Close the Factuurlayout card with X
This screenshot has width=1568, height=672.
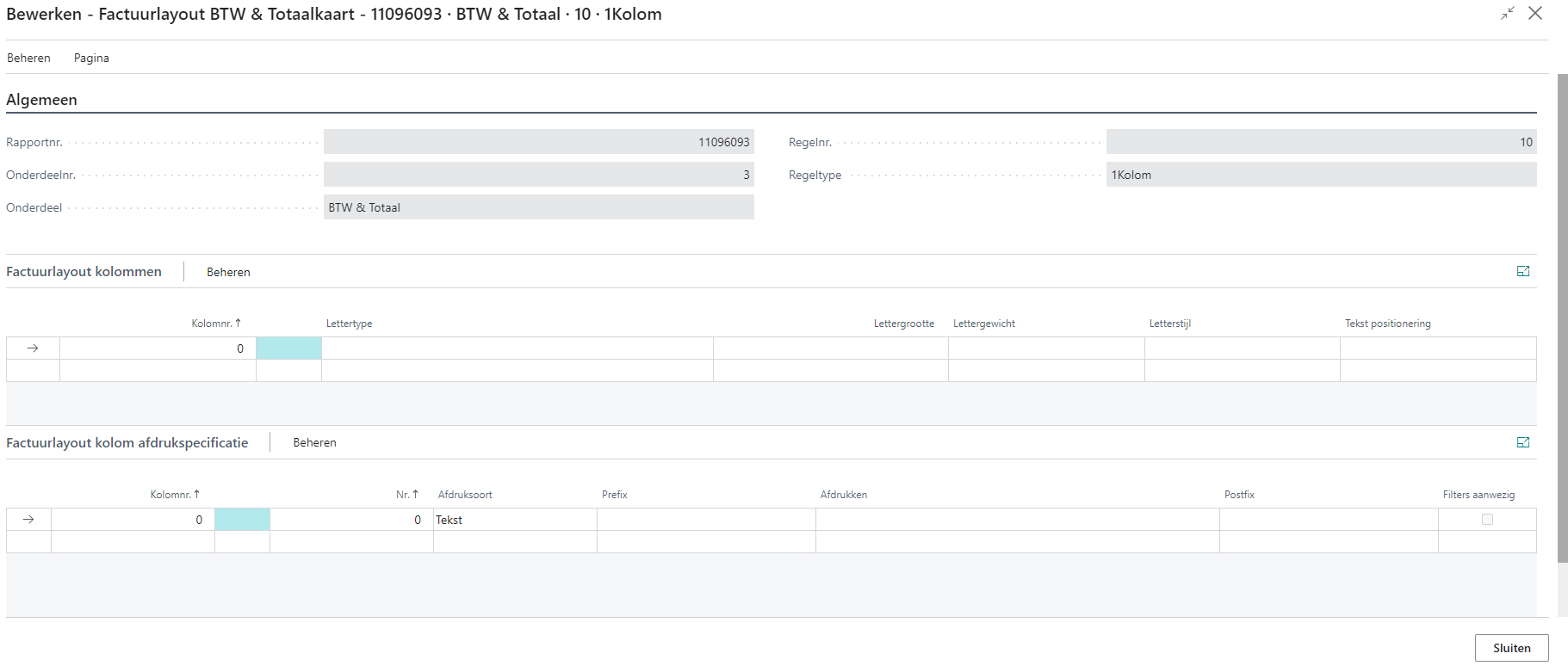point(1535,14)
